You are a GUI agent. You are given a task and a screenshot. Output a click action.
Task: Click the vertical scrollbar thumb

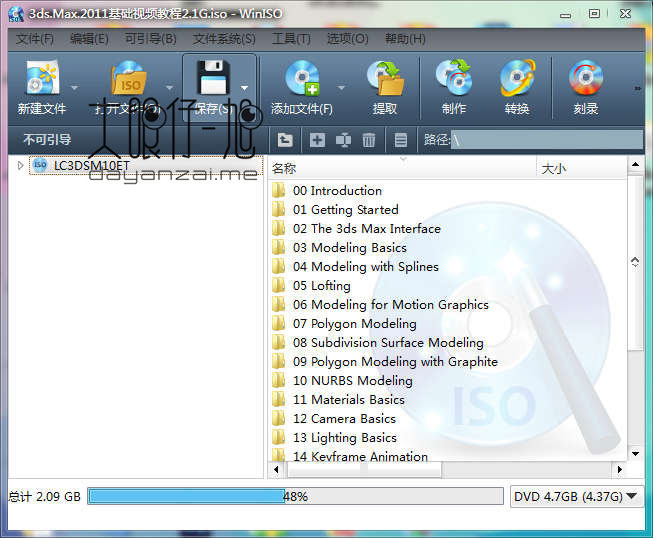(635, 262)
